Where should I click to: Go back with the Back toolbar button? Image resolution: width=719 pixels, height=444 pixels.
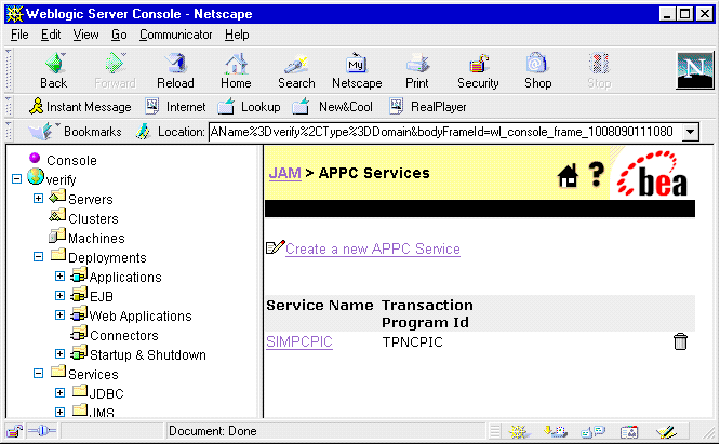[54, 71]
